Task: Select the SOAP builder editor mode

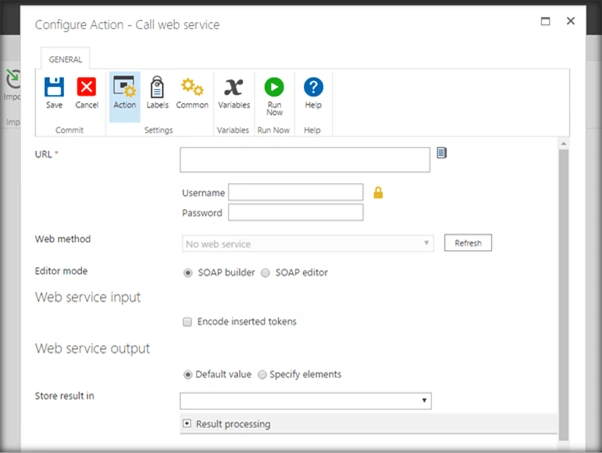Action: click(188, 273)
